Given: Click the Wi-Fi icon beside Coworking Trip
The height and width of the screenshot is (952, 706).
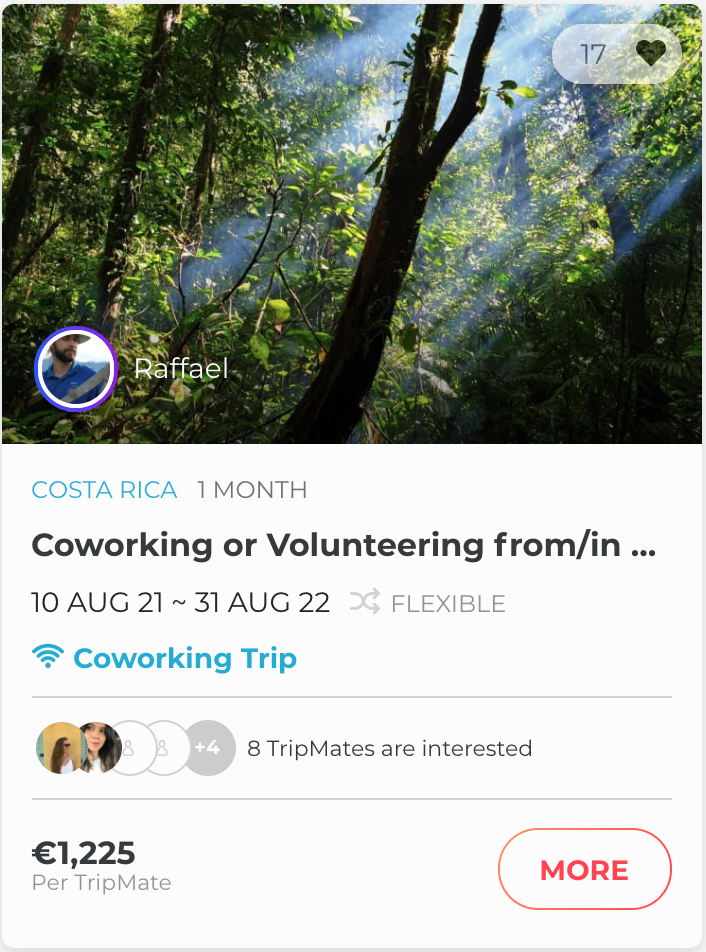Looking at the screenshot, I should [47, 657].
